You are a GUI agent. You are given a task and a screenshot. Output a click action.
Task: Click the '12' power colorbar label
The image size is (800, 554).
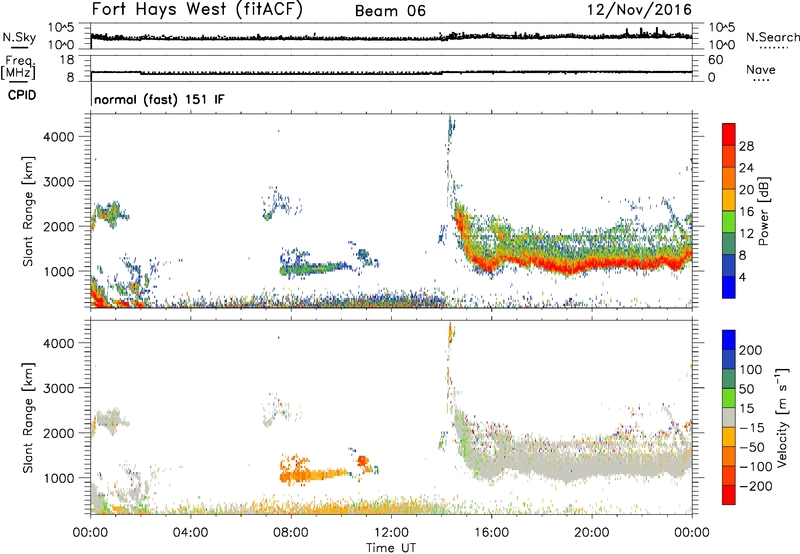(746, 234)
